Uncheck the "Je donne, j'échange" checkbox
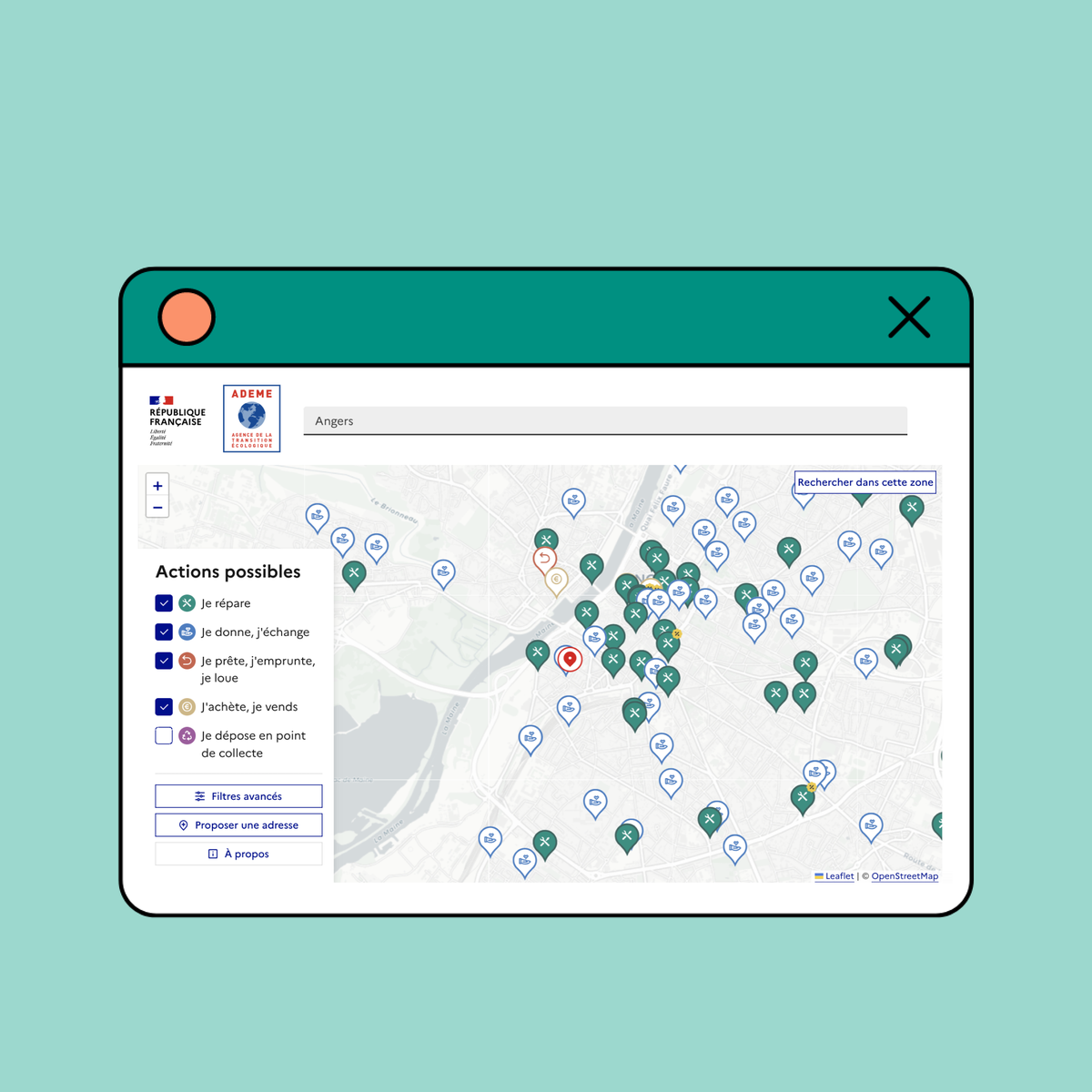The height and width of the screenshot is (1092, 1092). point(164,632)
